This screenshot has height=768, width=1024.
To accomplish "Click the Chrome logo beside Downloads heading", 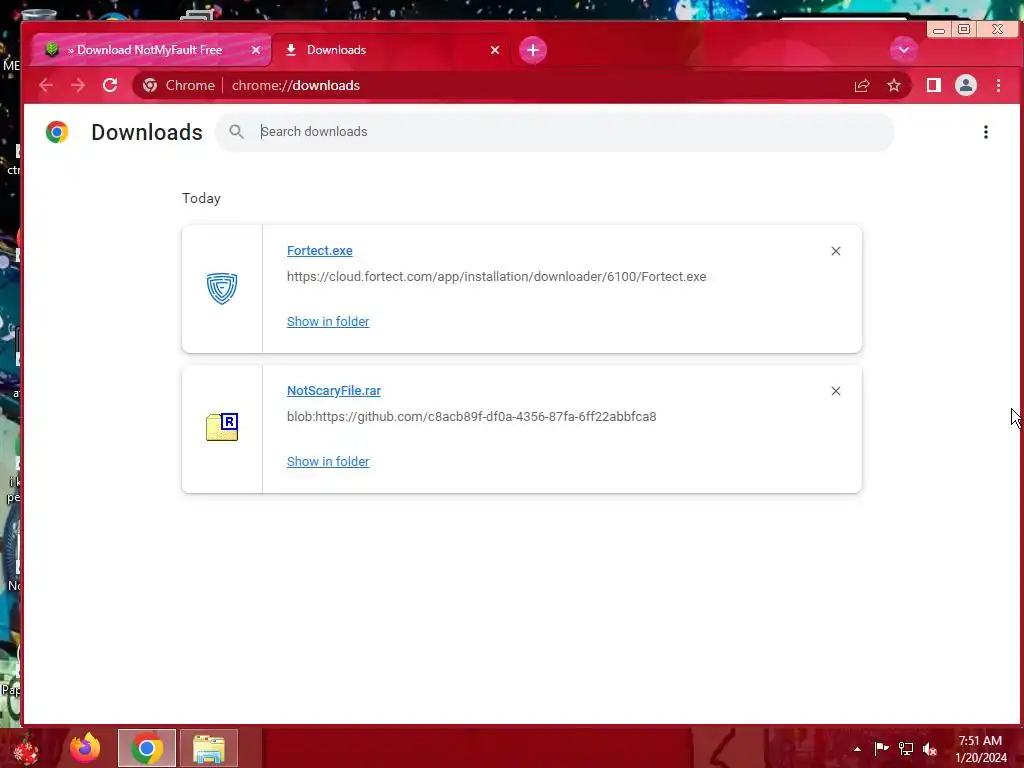I will coord(57,132).
